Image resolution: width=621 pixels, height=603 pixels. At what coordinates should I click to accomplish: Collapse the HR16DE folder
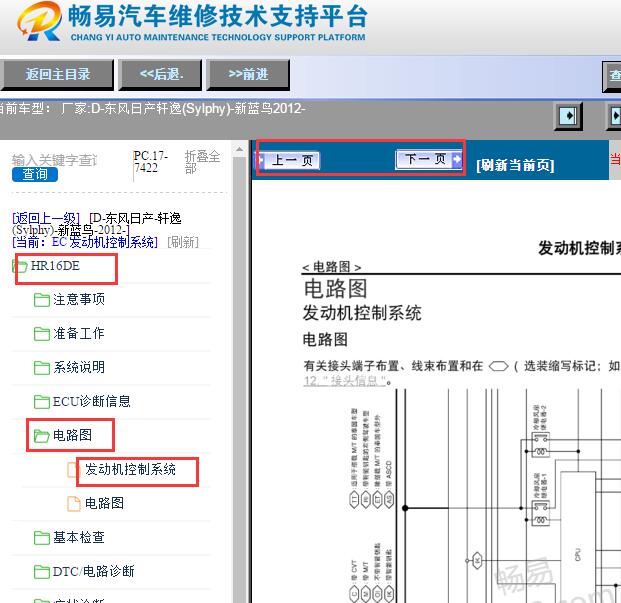55,266
